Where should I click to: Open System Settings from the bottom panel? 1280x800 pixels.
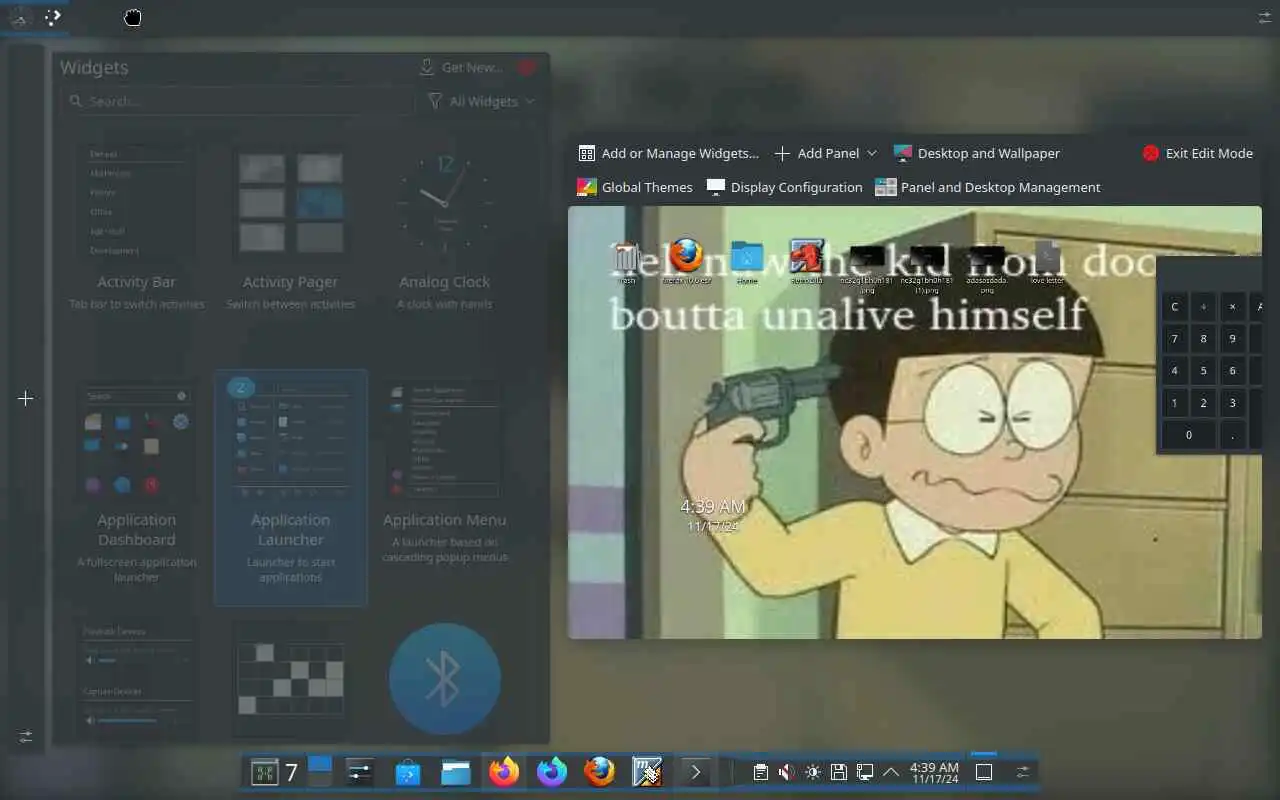click(359, 772)
